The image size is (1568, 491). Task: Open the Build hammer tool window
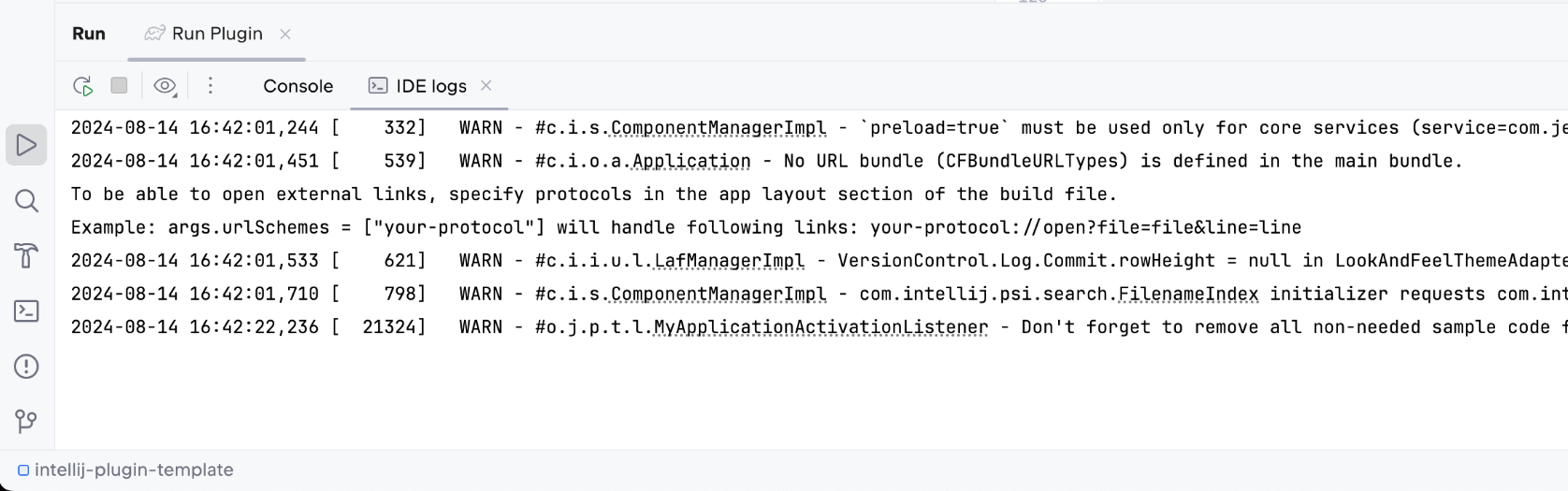[x=26, y=255]
